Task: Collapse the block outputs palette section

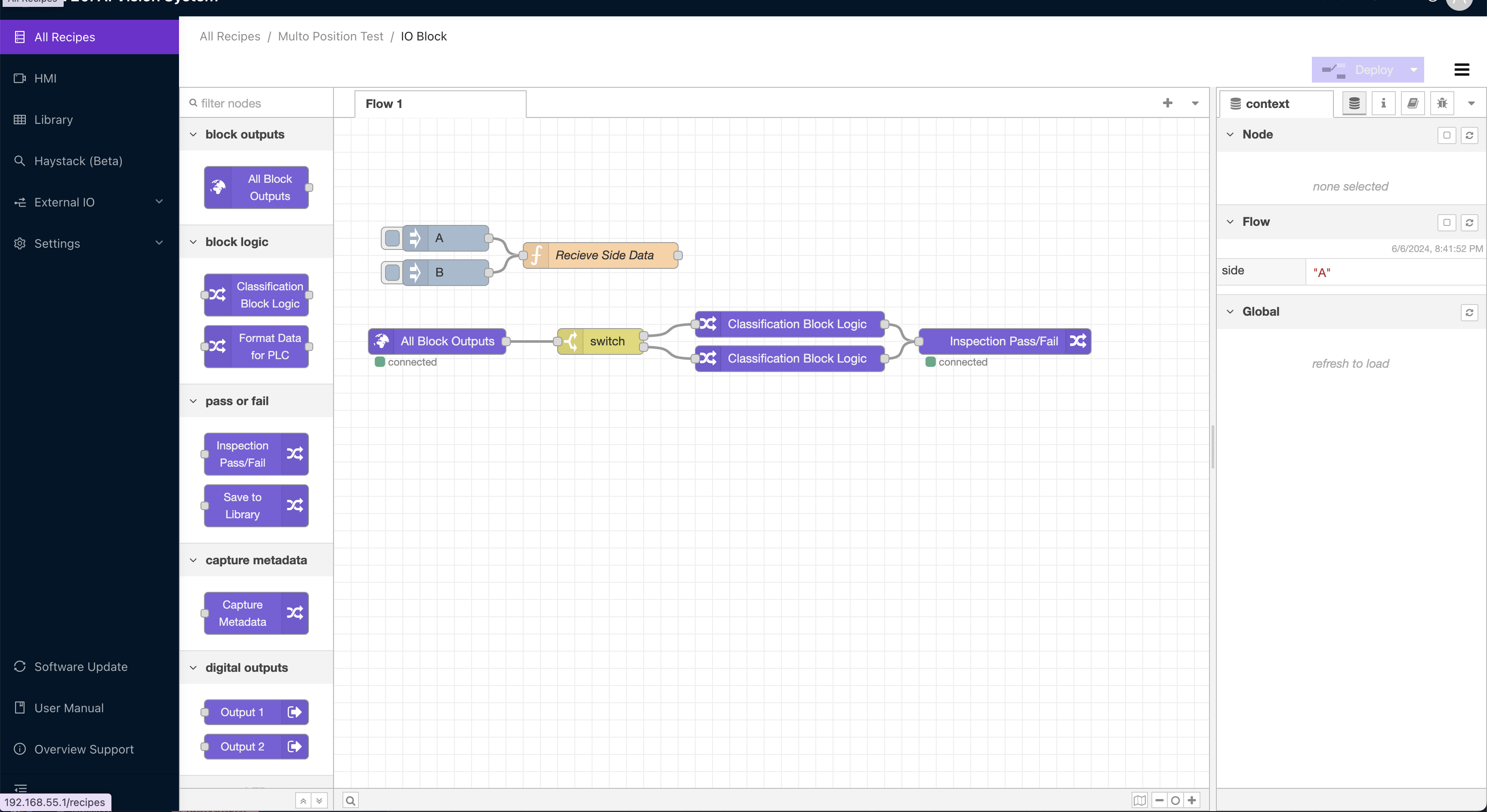Action: (193, 134)
